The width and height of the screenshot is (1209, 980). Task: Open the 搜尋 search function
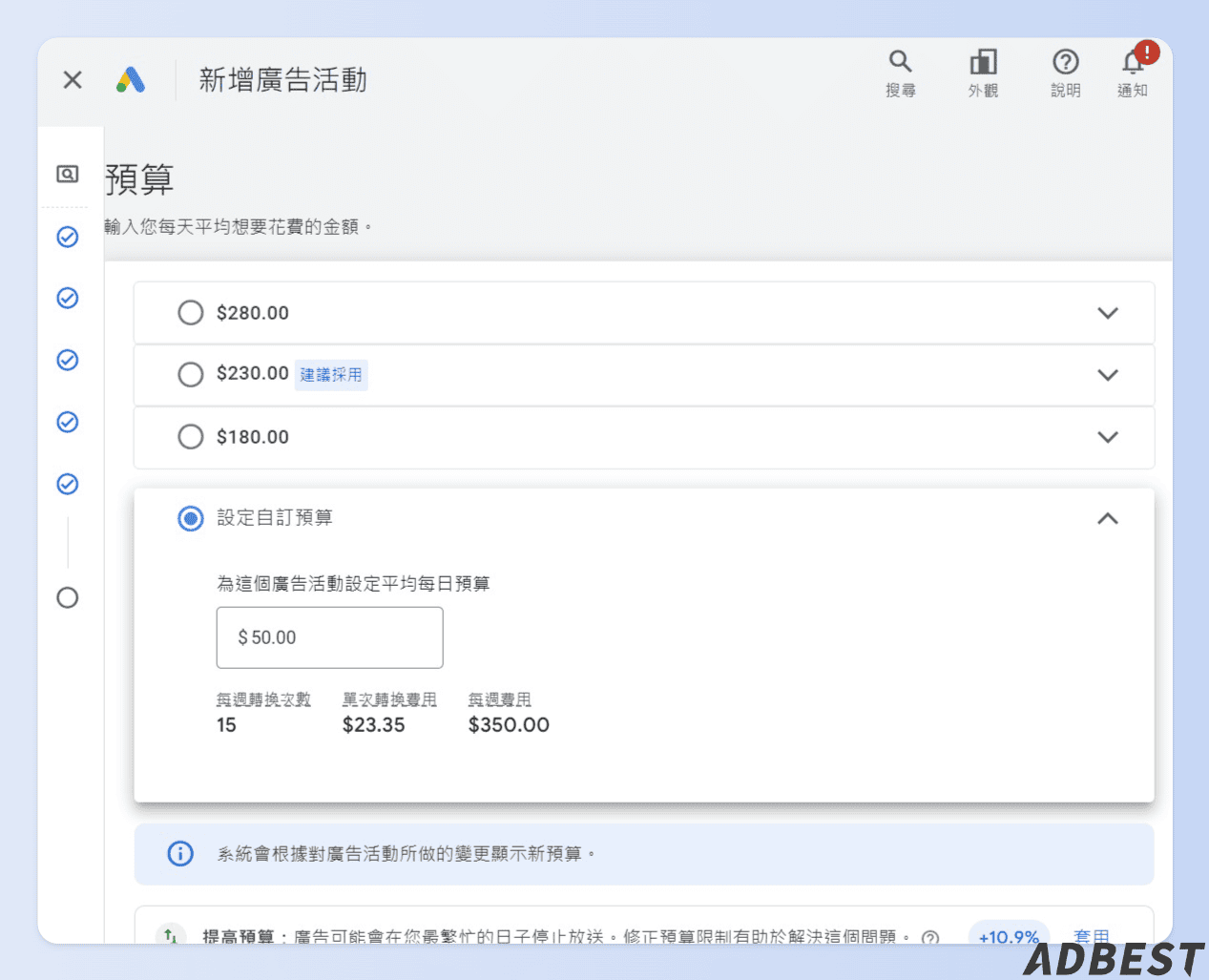(901, 74)
